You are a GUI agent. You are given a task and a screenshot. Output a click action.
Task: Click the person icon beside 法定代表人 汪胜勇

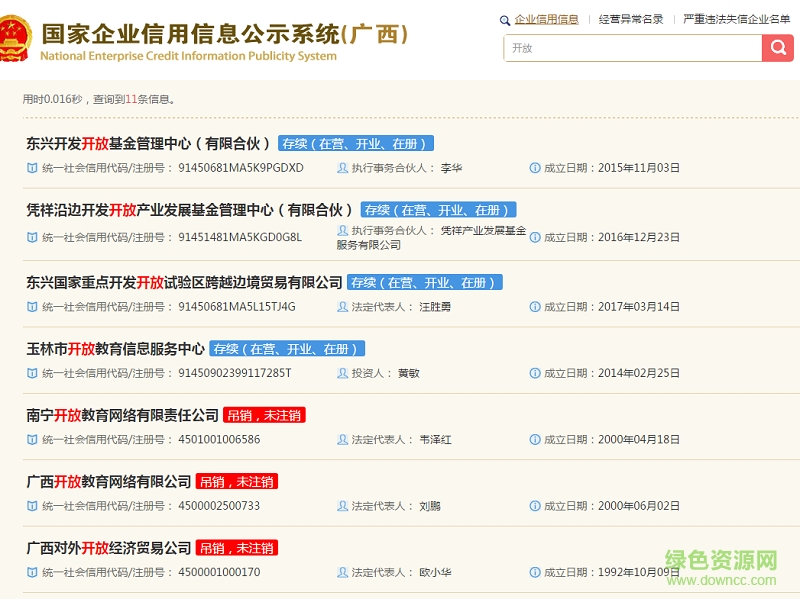342,307
